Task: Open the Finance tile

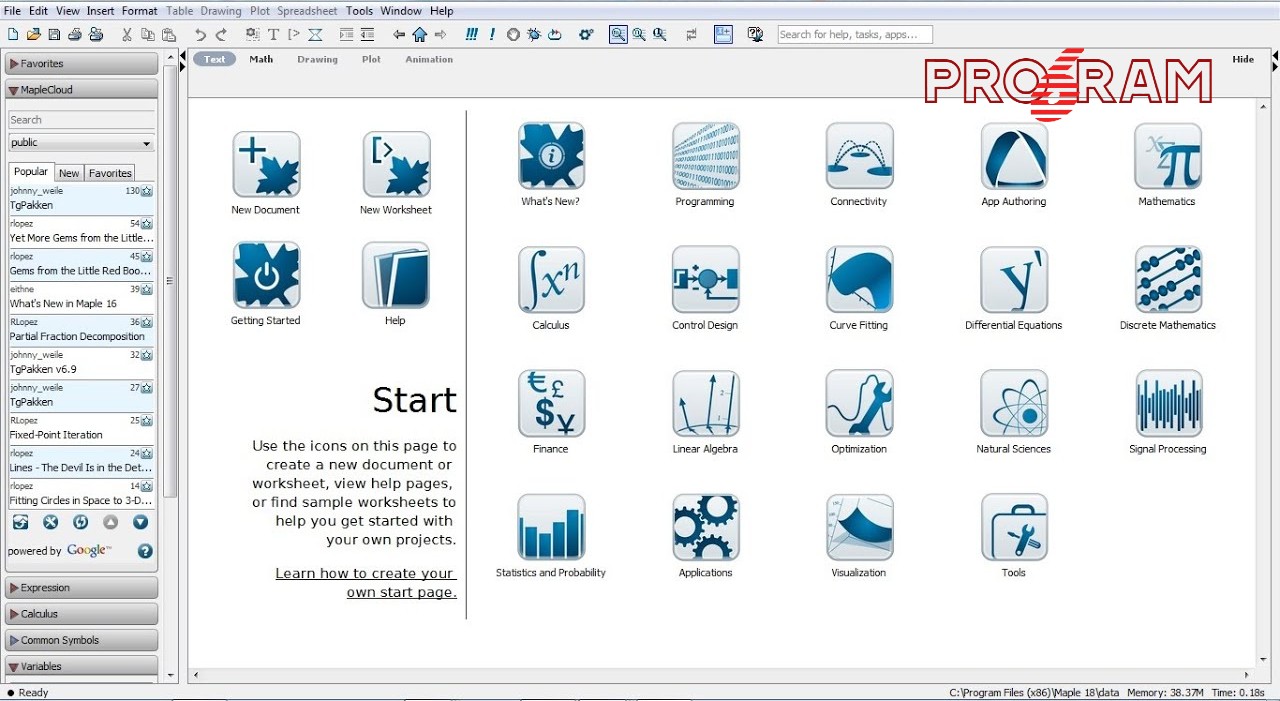Action: pyautogui.click(x=551, y=404)
